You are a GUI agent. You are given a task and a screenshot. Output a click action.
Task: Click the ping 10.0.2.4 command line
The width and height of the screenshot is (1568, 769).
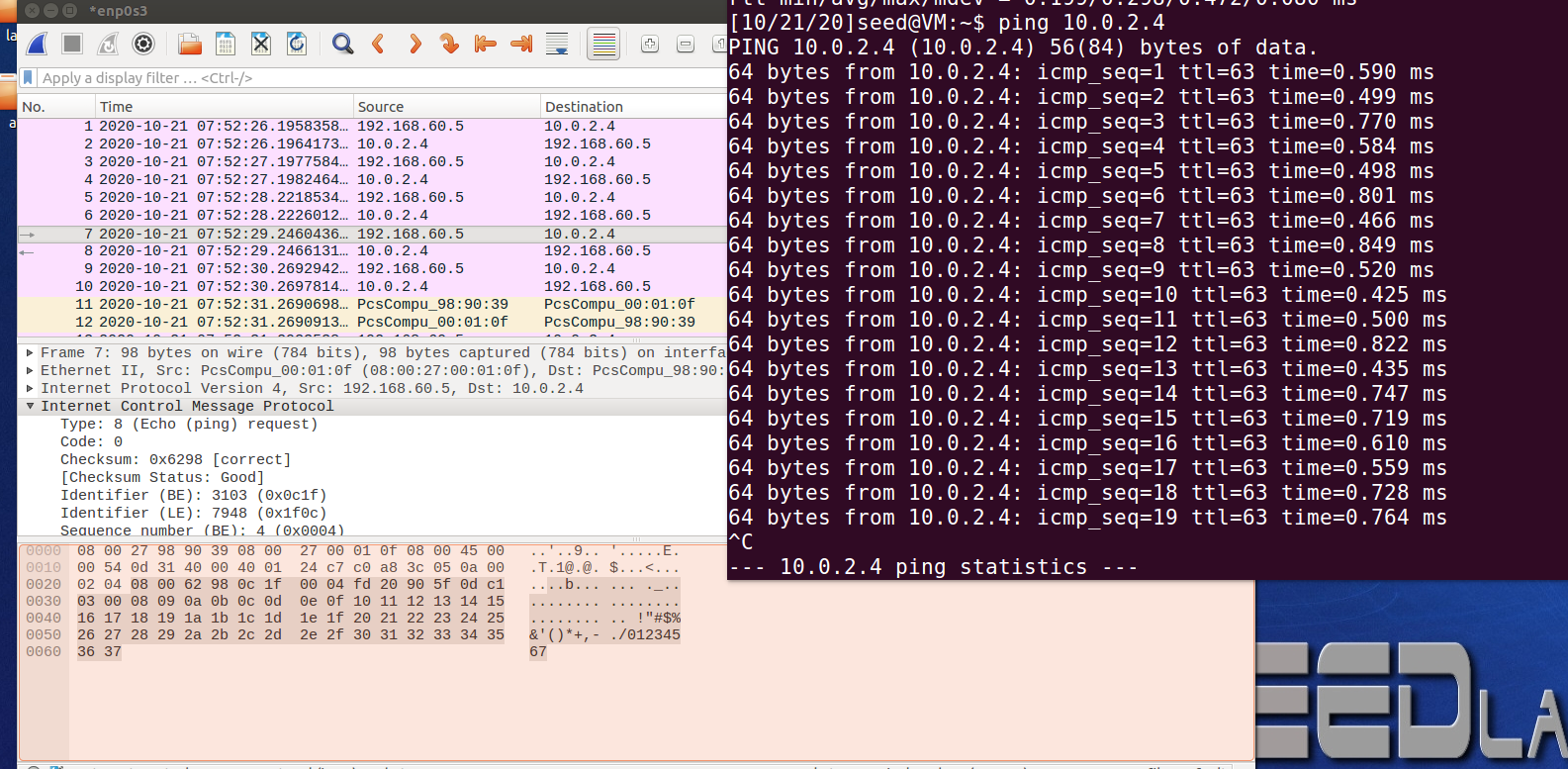pos(947,23)
